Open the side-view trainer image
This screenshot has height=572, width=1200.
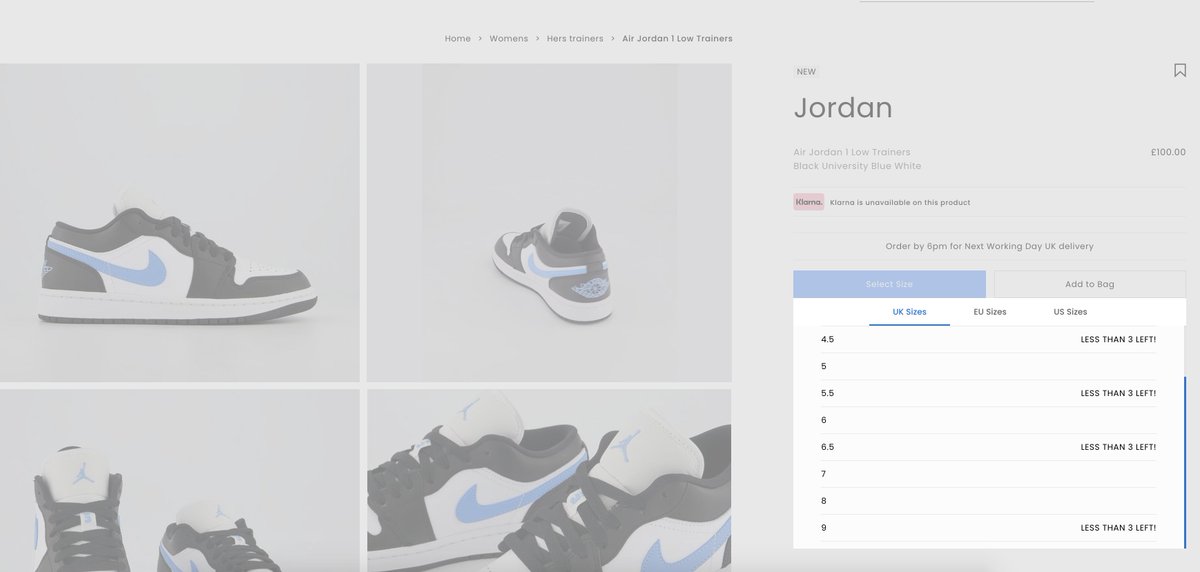[180, 222]
